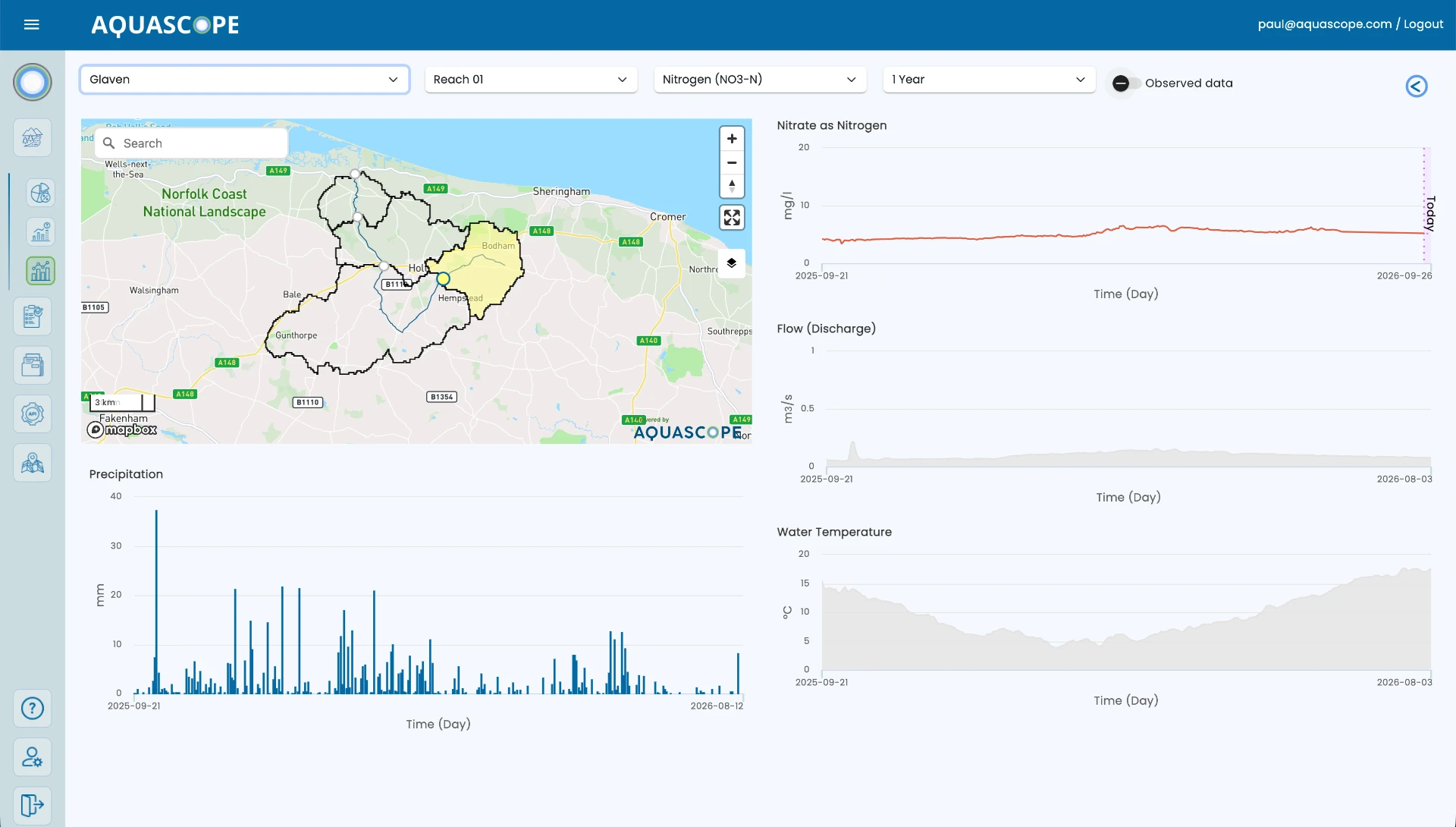Toggle the Observed data switch
Viewport: 1456px width, 827px height.
pyautogui.click(x=1125, y=83)
